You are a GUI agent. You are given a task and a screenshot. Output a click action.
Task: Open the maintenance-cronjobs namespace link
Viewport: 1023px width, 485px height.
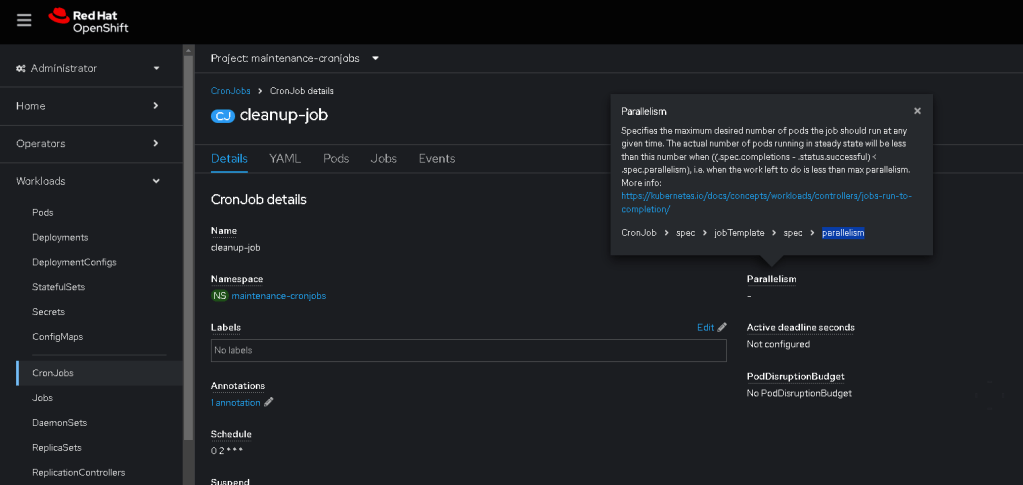279,296
